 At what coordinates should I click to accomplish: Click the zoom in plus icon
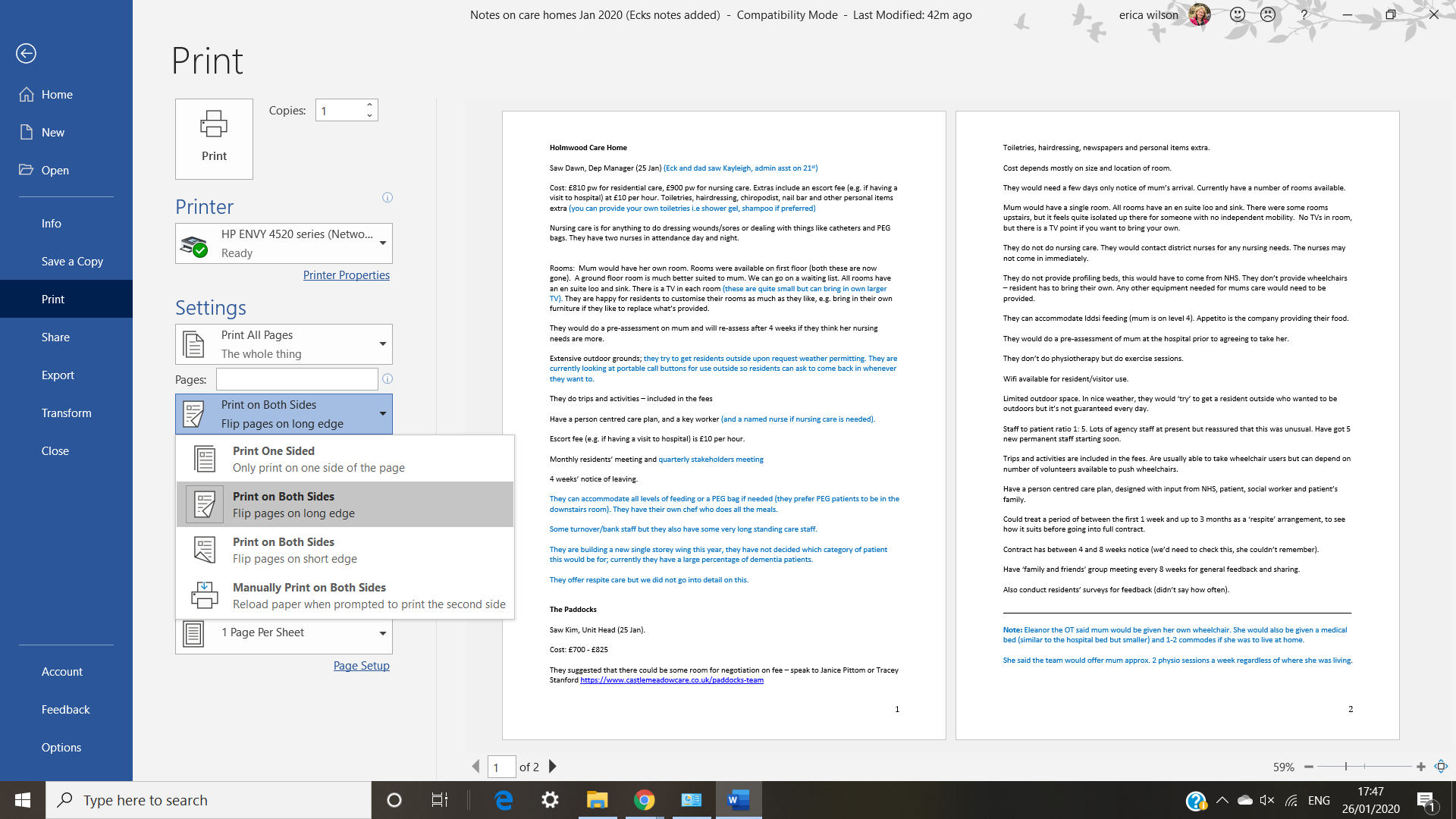(1421, 767)
